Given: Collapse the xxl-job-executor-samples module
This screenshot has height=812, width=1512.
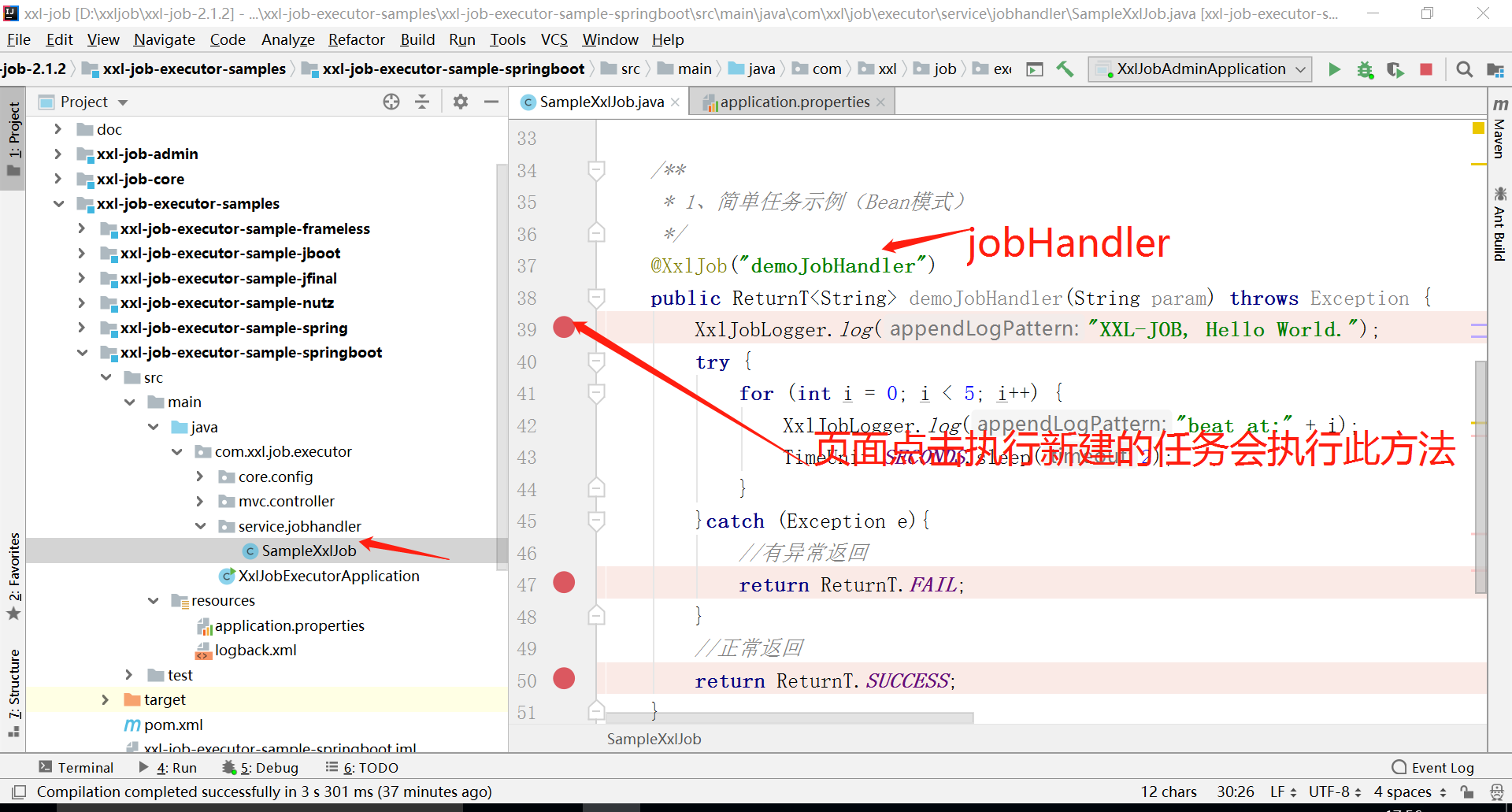Looking at the screenshot, I should point(58,203).
